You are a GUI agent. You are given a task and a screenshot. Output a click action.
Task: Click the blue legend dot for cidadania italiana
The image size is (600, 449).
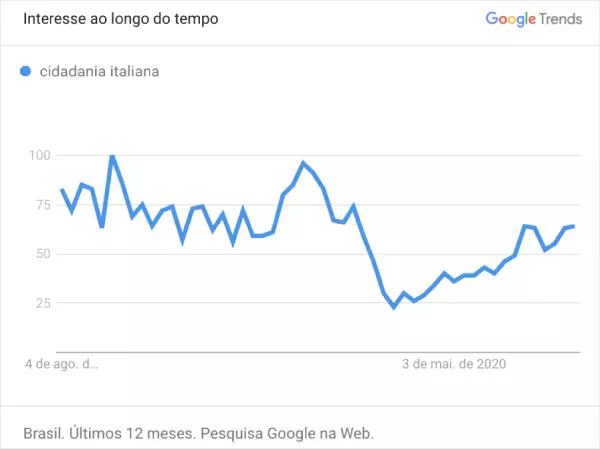click(x=25, y=71)
